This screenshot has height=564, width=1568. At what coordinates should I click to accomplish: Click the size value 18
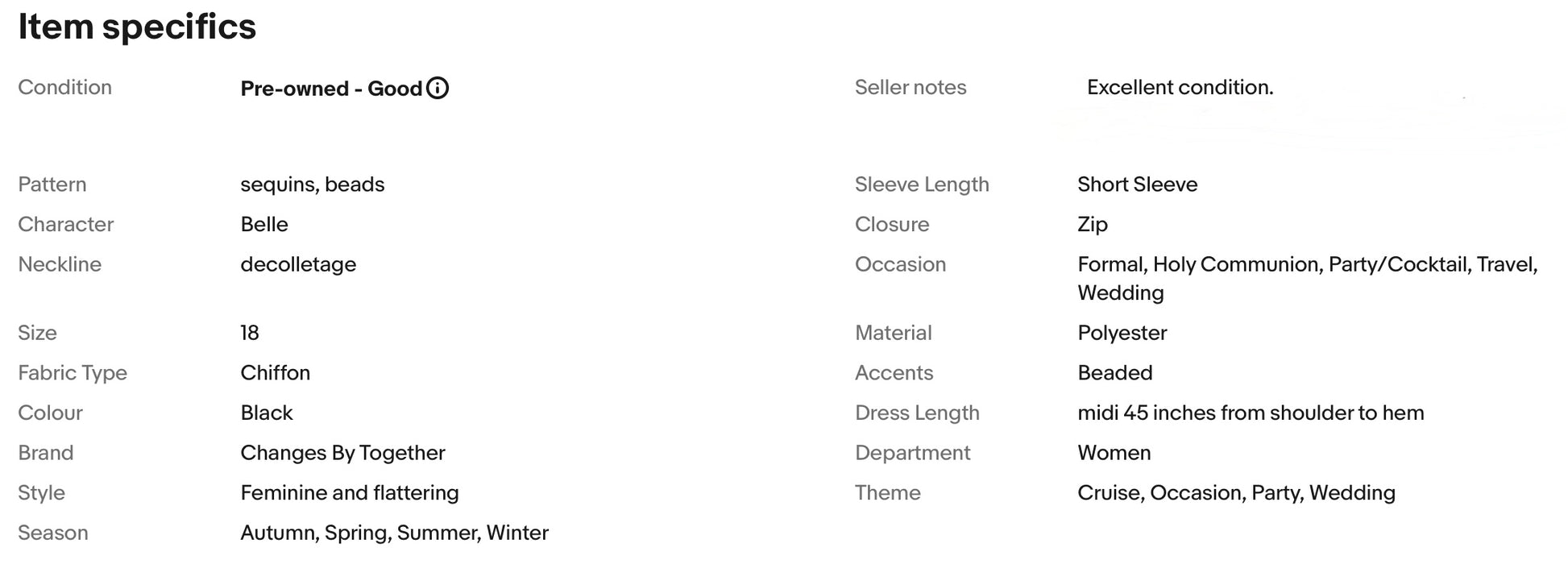coord(250,333)
